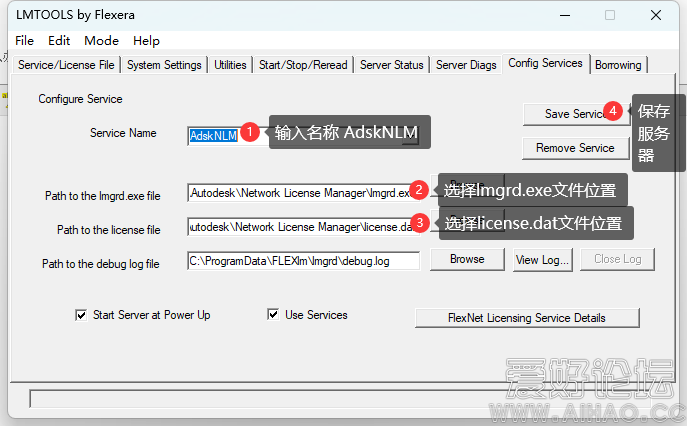Viewport: 687px width, 426px height.
Task: Click the red step 3 badge
Action: tap(422, 223)
